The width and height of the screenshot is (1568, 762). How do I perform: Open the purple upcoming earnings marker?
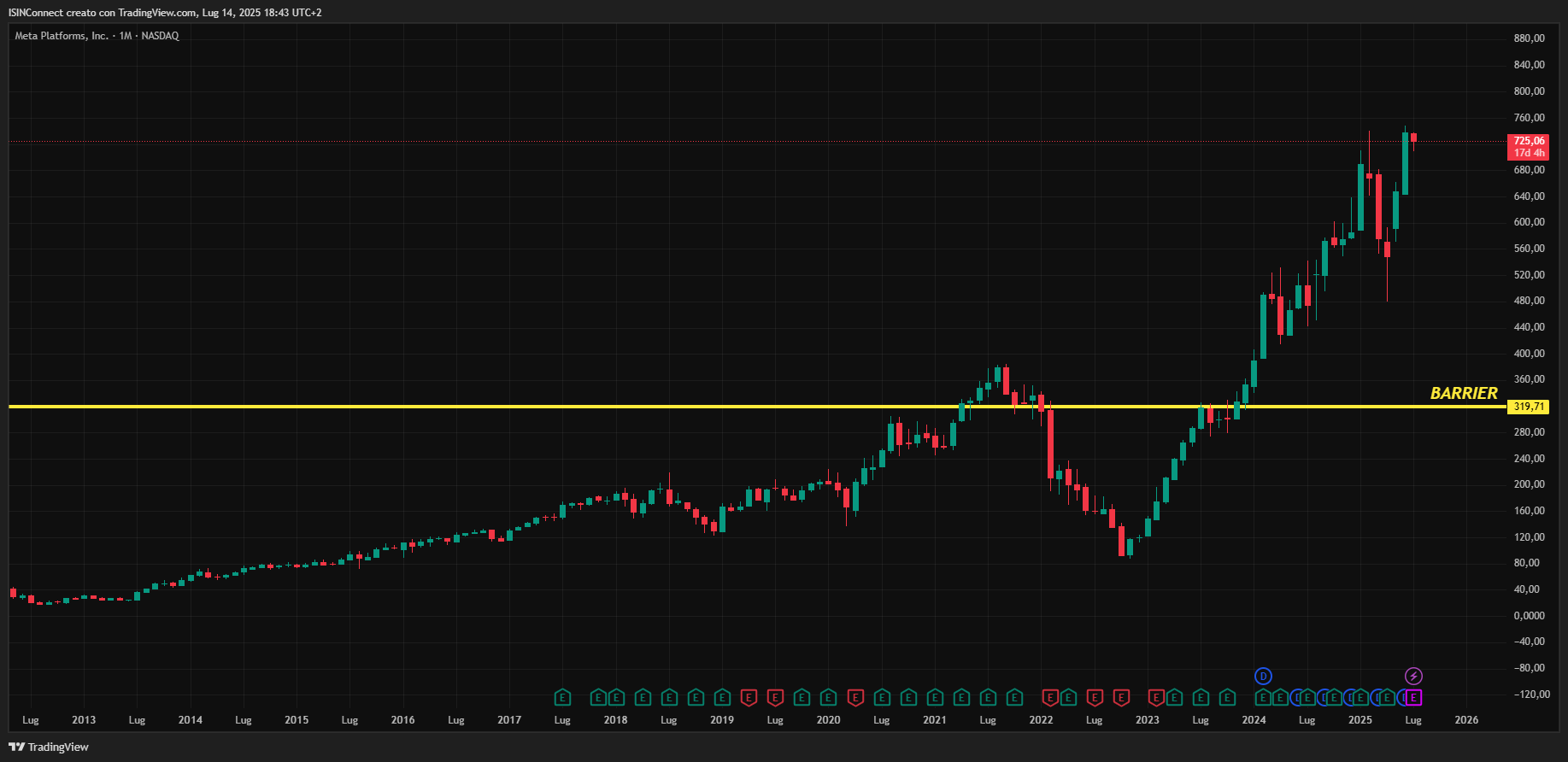(x=1413, y=698)
